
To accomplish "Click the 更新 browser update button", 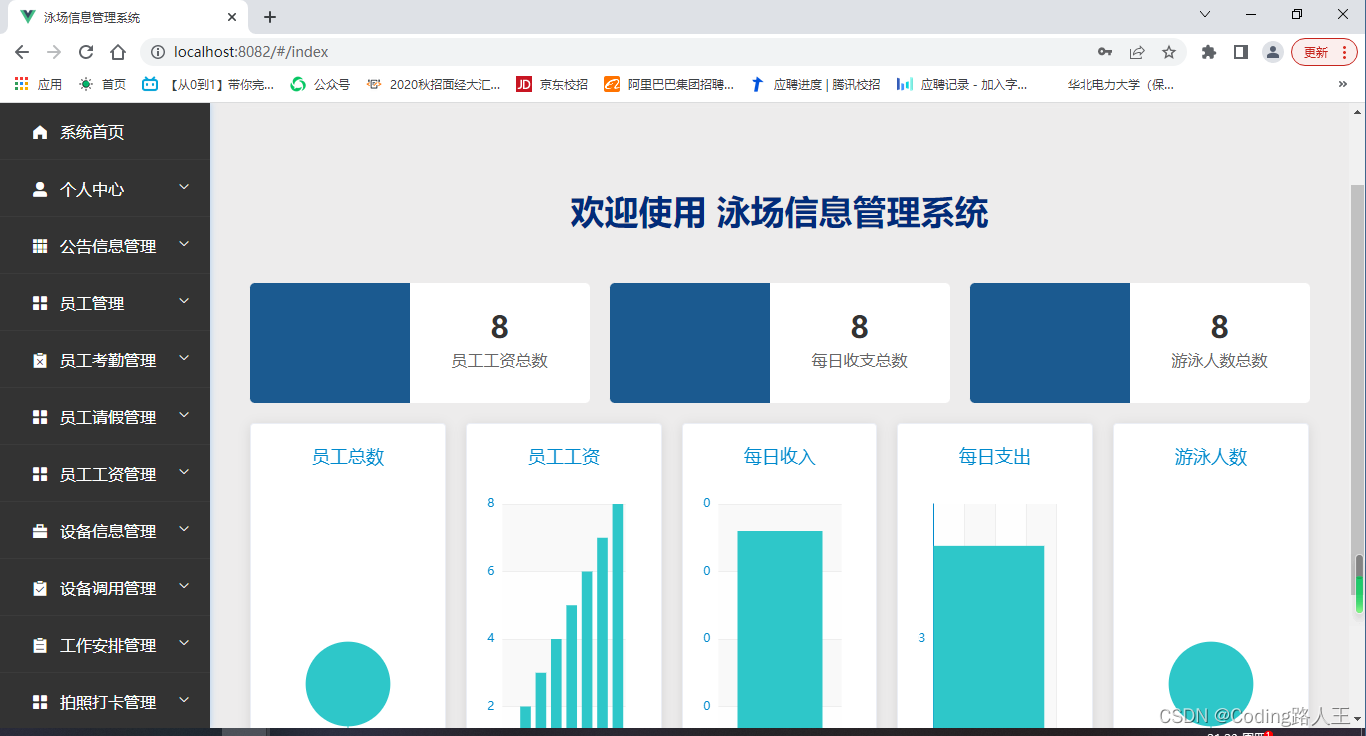I will point(1324,52).
